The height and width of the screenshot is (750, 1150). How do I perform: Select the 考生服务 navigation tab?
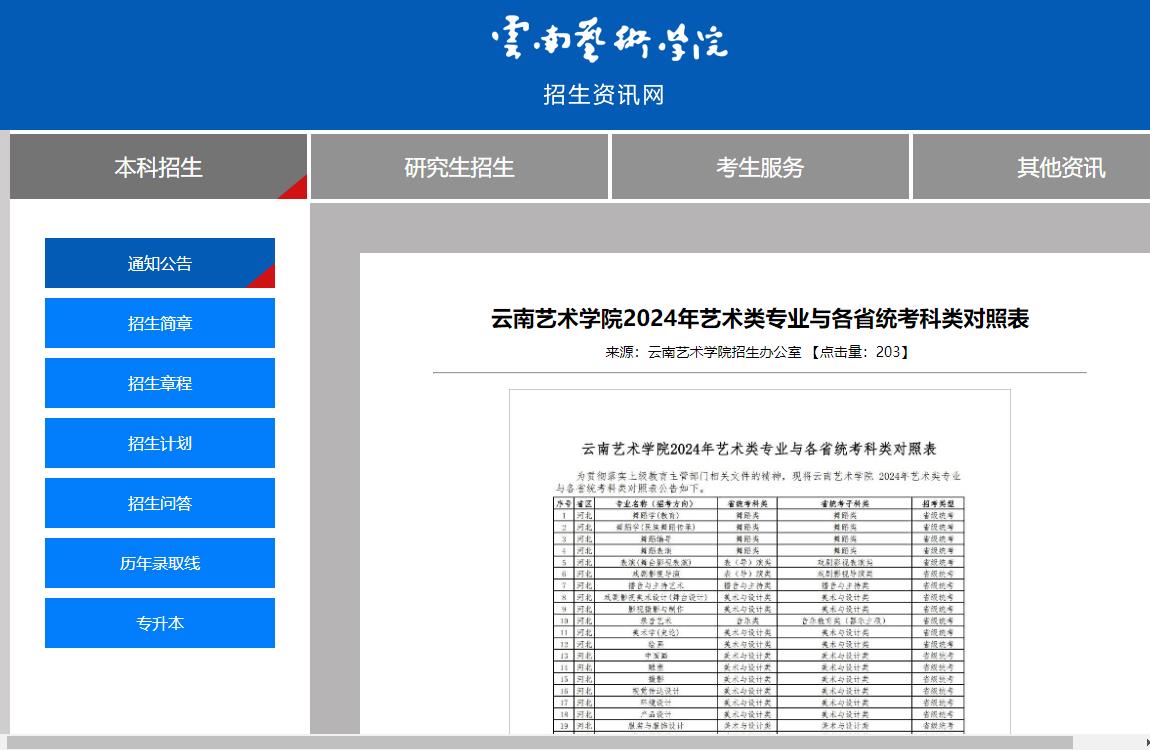click(x=760, y=166)
